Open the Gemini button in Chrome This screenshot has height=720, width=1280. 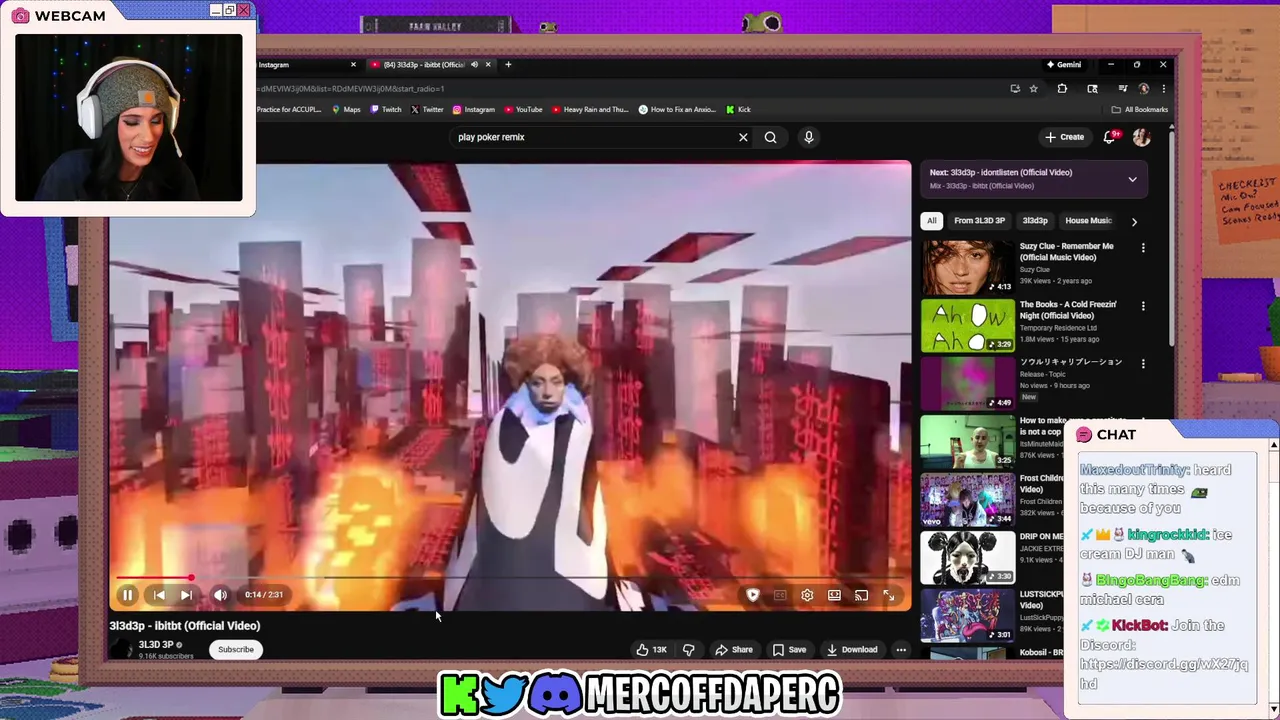pos(1063,65)
